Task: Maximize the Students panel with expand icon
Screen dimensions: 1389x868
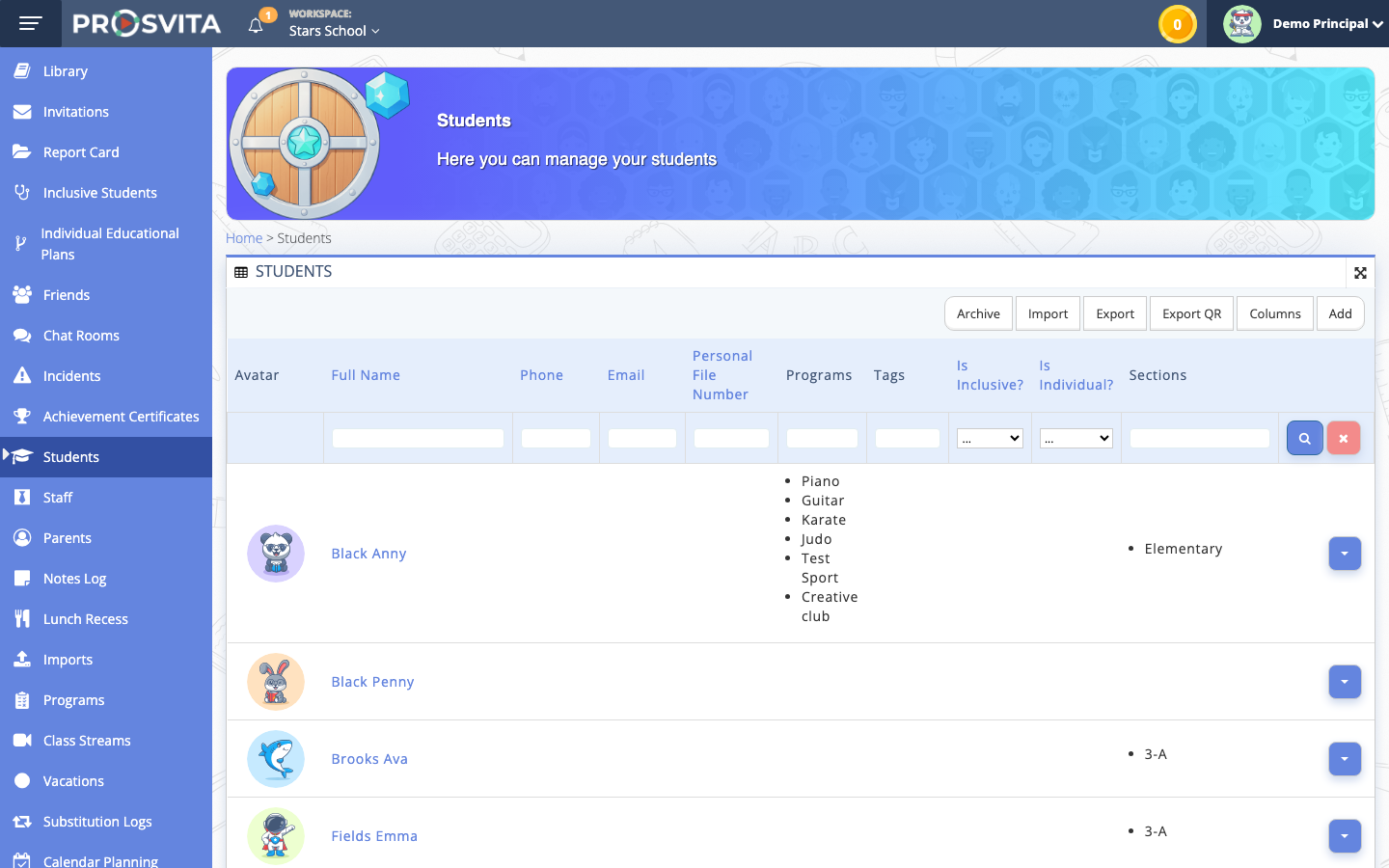Action: [1360, 273]
